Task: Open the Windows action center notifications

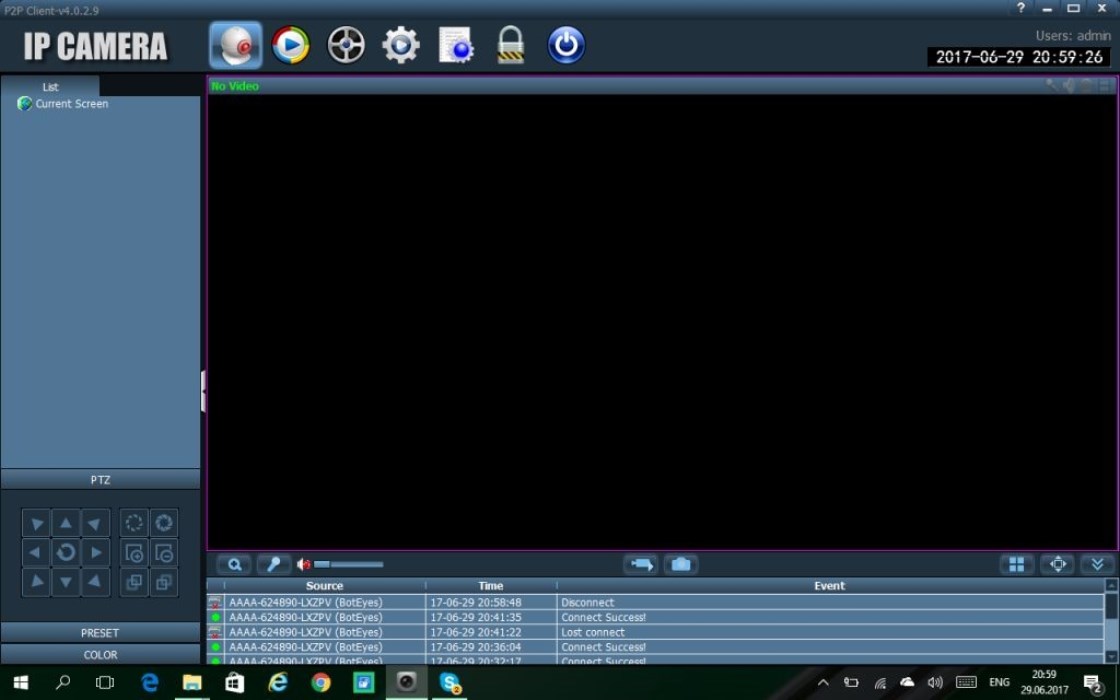Action: (1092, 684)
